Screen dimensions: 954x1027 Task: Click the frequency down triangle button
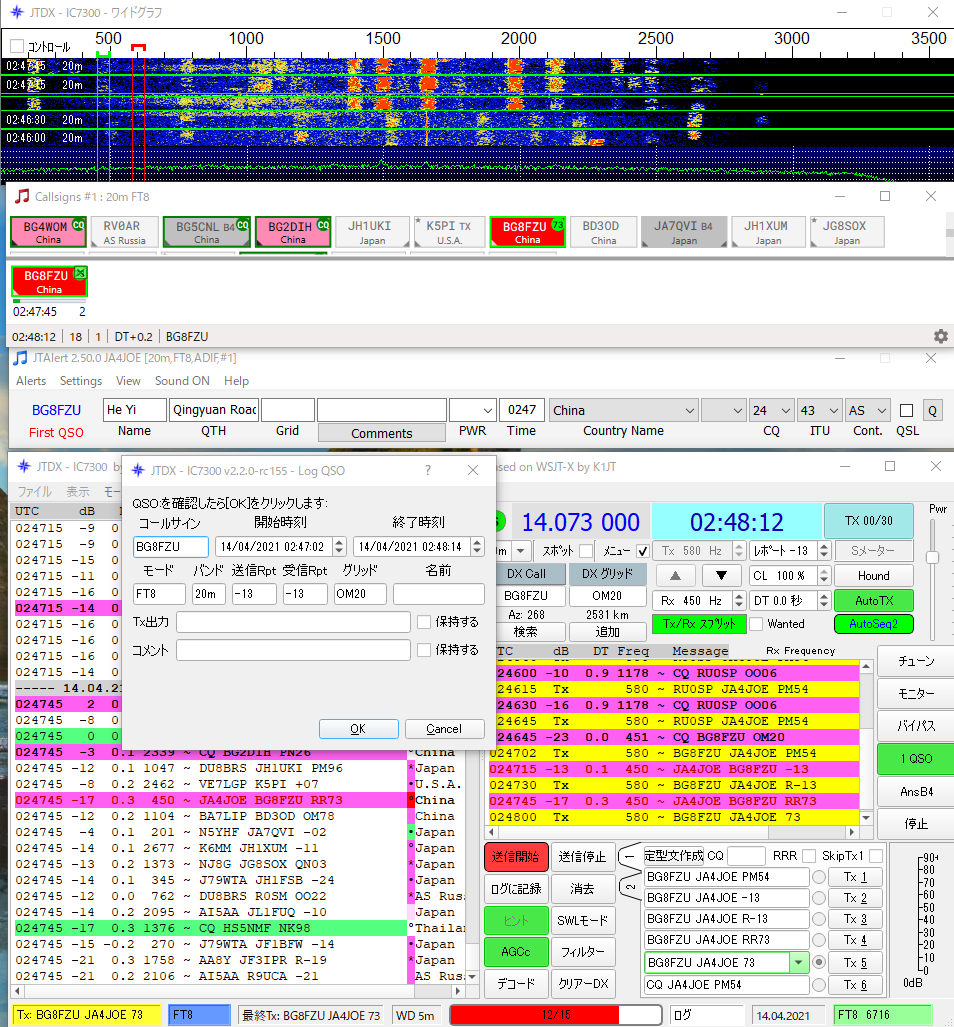(x=721, y=576)
